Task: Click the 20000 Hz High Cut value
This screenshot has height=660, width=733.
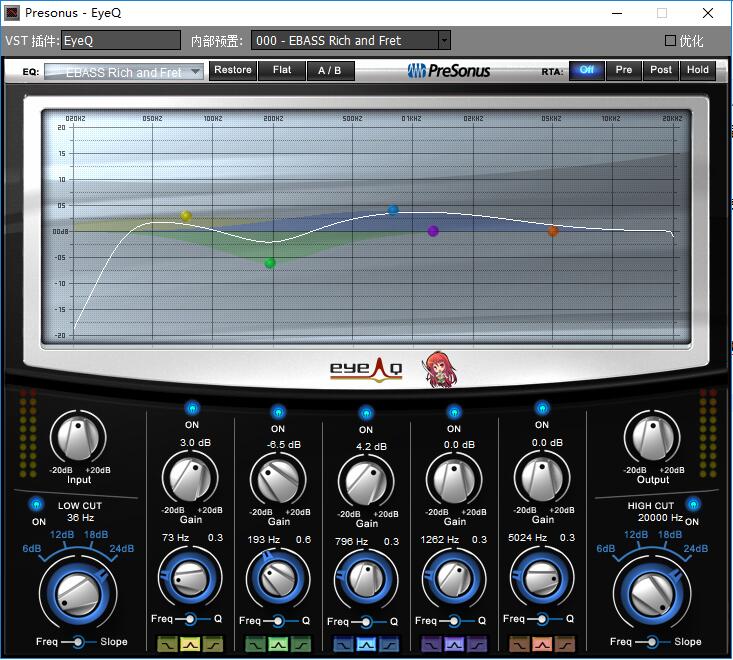Action: [x=660, y=518]
